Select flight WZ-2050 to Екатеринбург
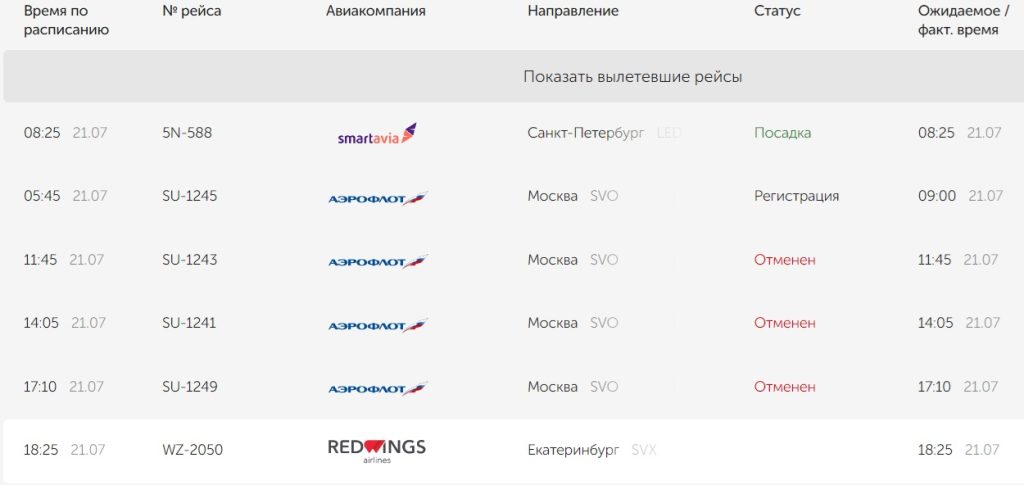 [192, 450]
